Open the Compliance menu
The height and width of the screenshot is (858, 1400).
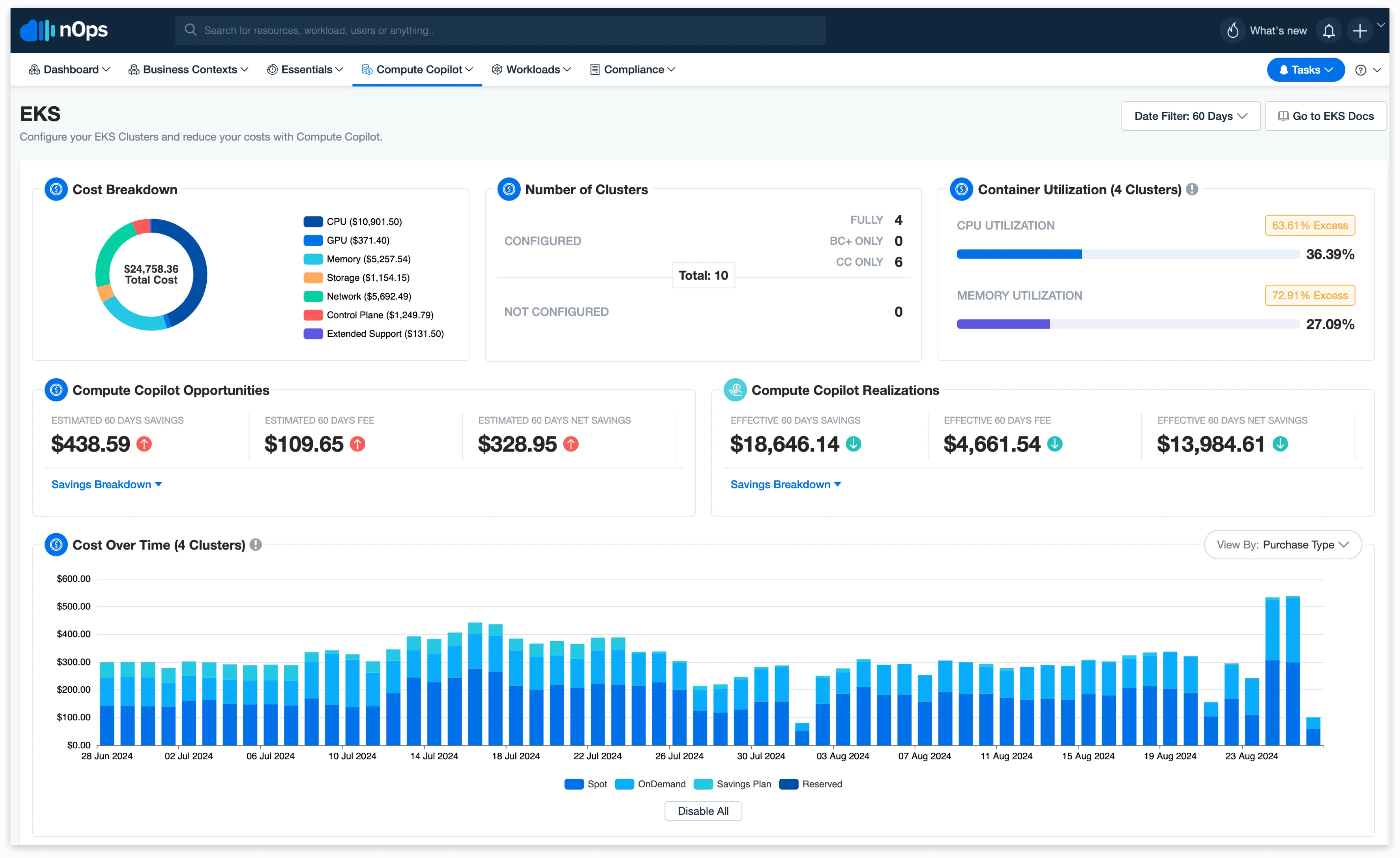coord(633,69)
